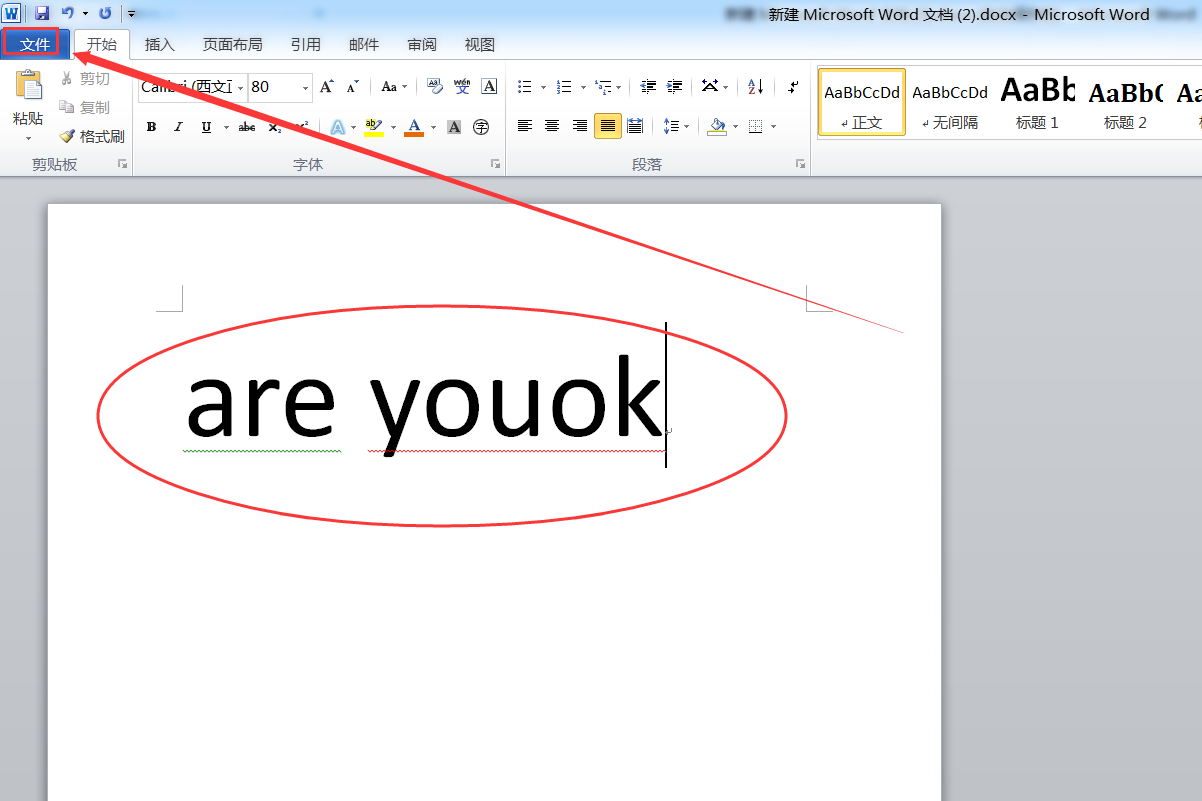Click the Clear Formatting icon

tap(434, 87)
